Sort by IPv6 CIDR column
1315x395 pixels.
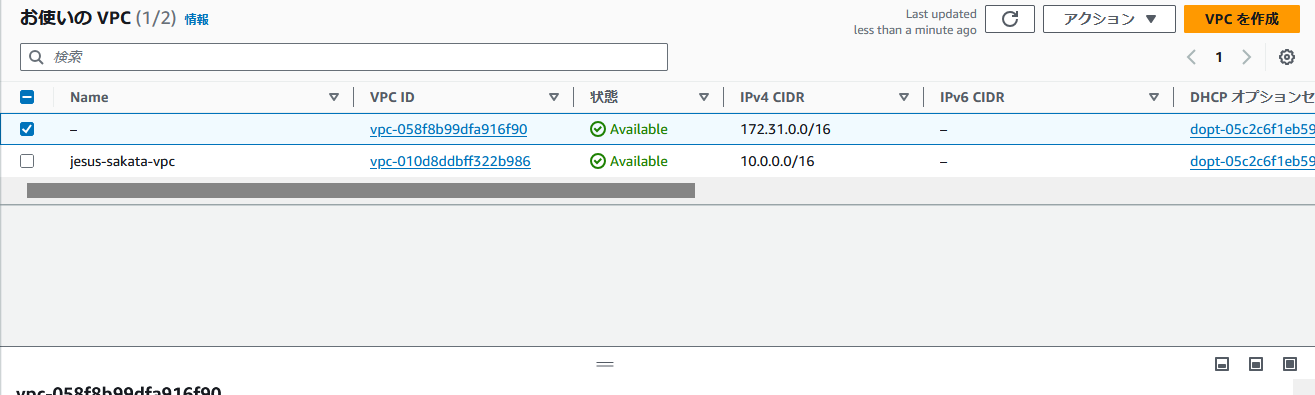point(1154,97)
